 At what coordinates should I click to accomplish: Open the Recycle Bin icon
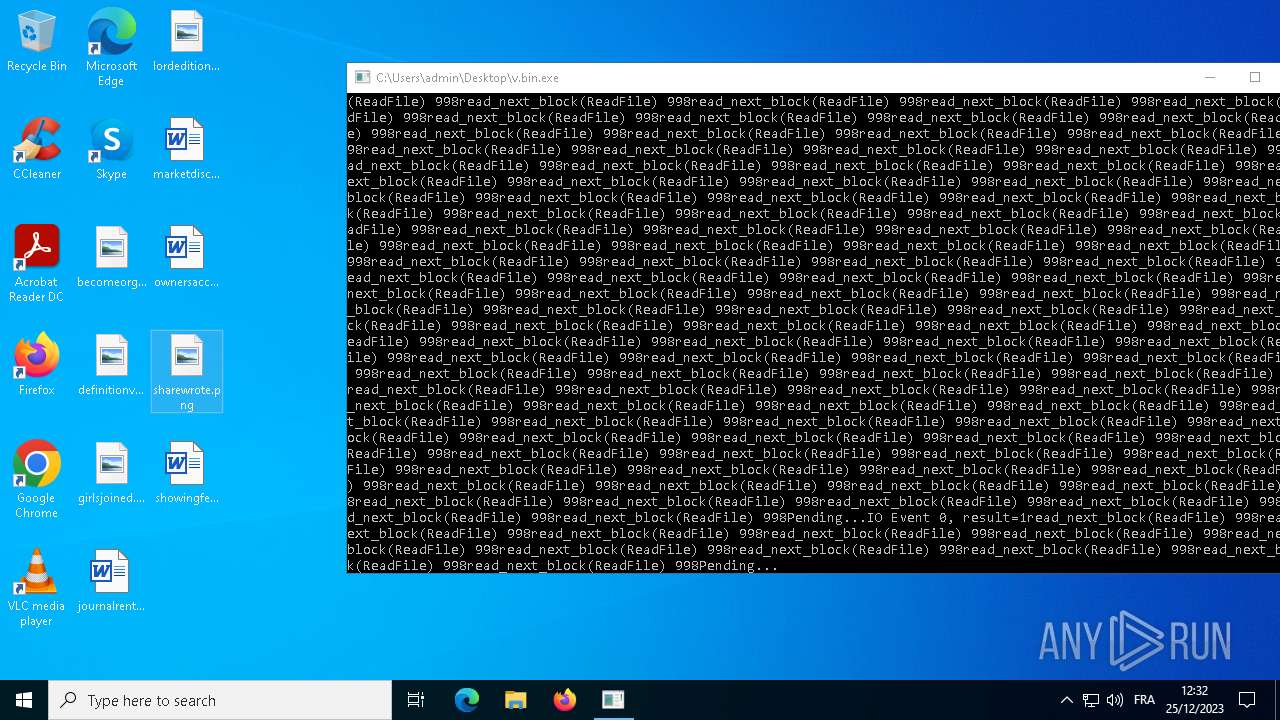click(37, 42)
